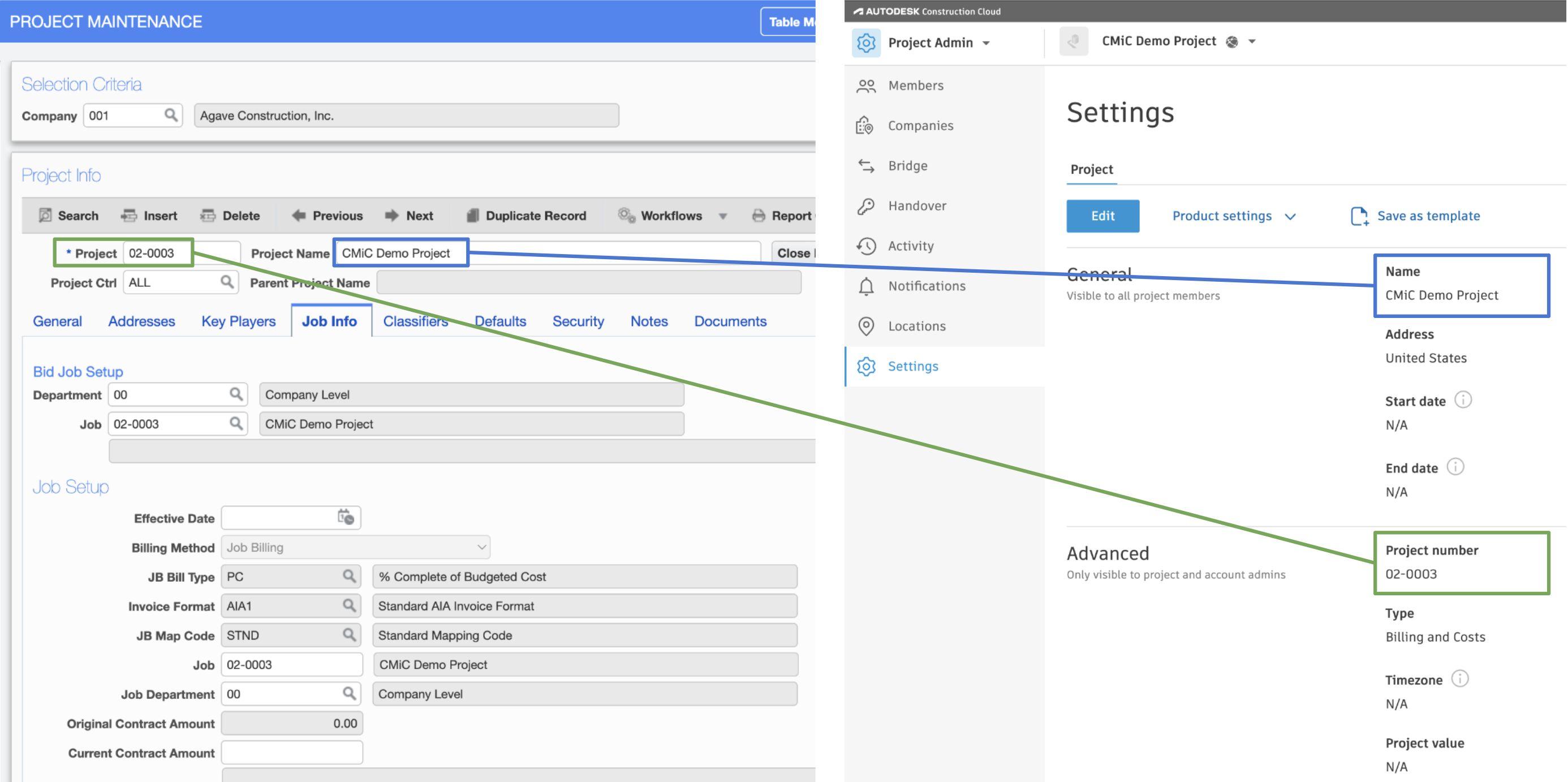Switch to the Addresses tab
This screenshot has width=1568, height=782.
[x=142, y=321]
